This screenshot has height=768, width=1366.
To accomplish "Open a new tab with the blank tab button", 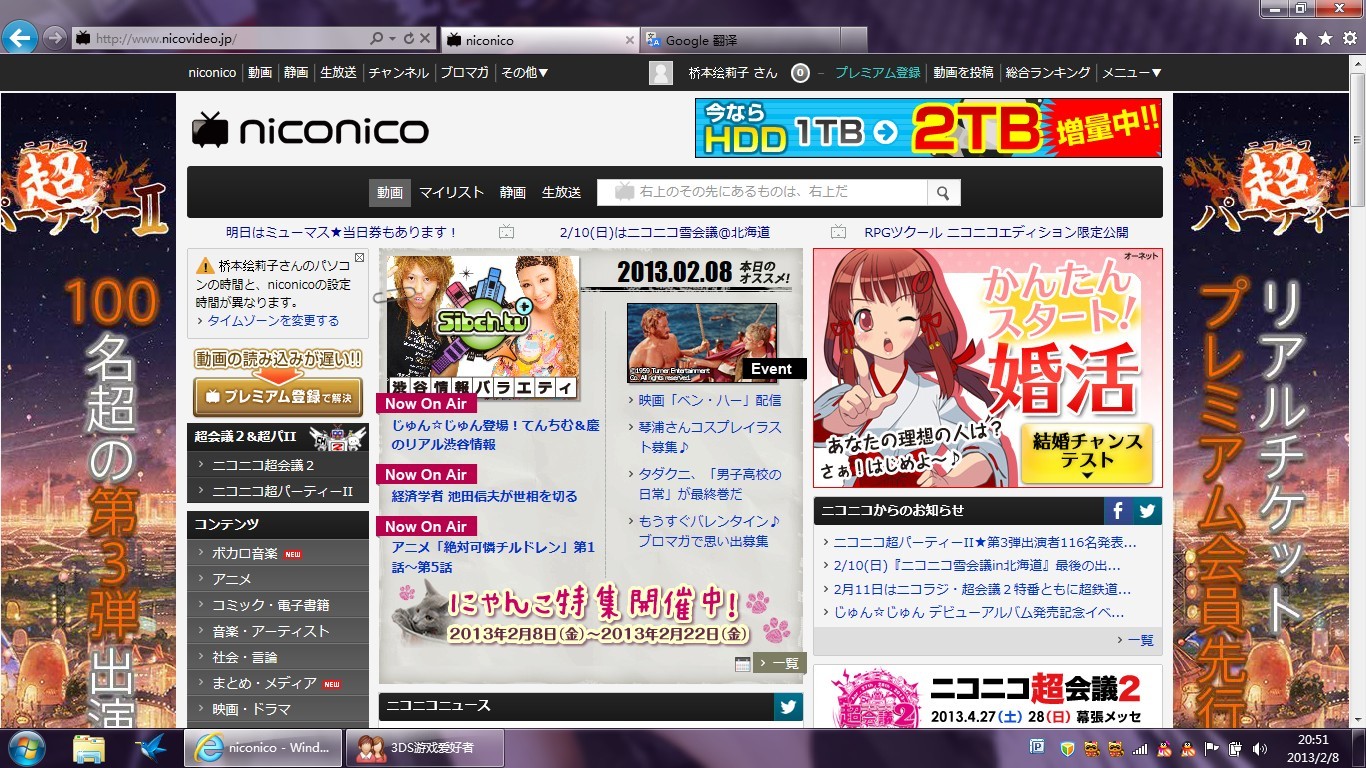I will (854, 40).
